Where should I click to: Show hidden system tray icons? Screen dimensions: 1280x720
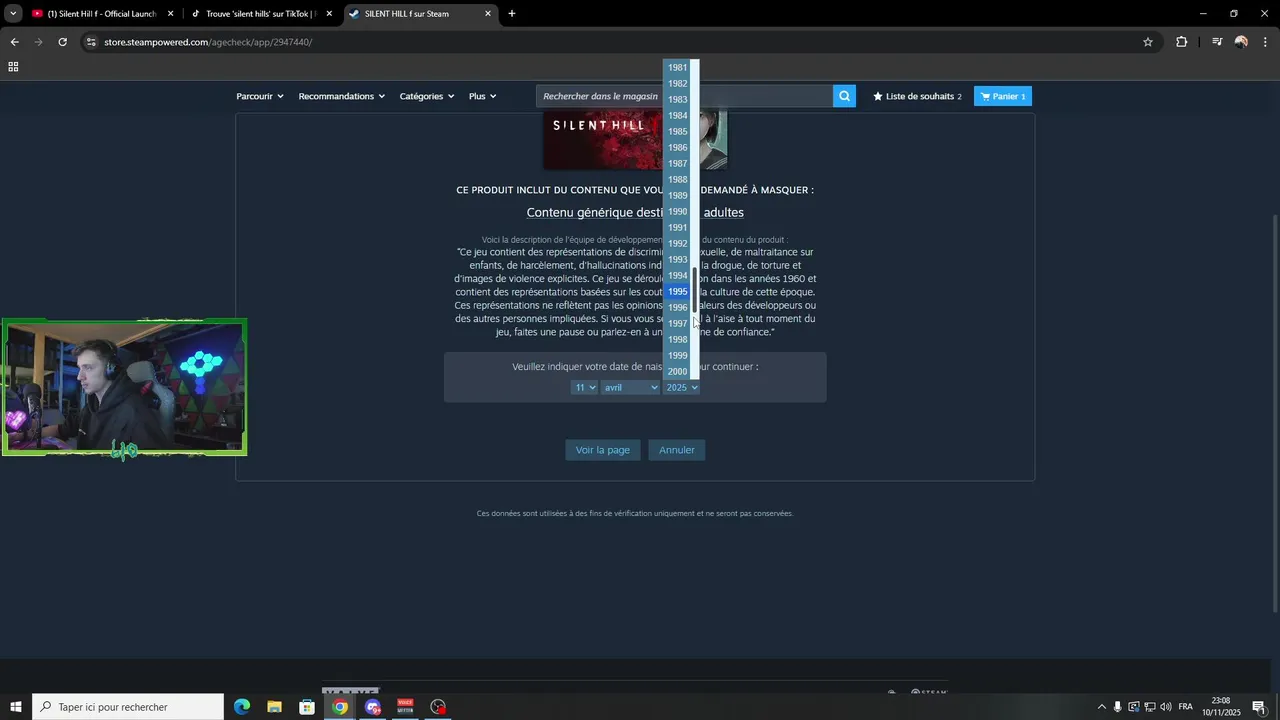(1102, 707)
